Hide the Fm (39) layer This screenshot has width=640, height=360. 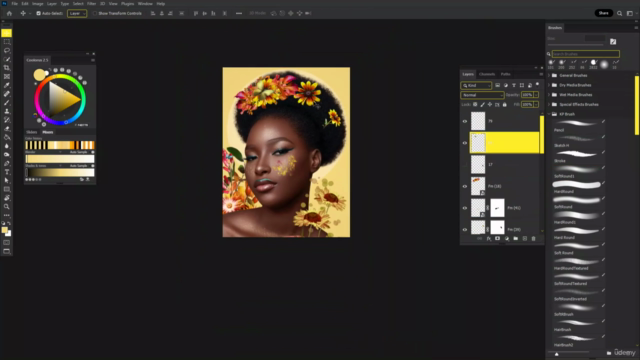[x=464, y=229]
